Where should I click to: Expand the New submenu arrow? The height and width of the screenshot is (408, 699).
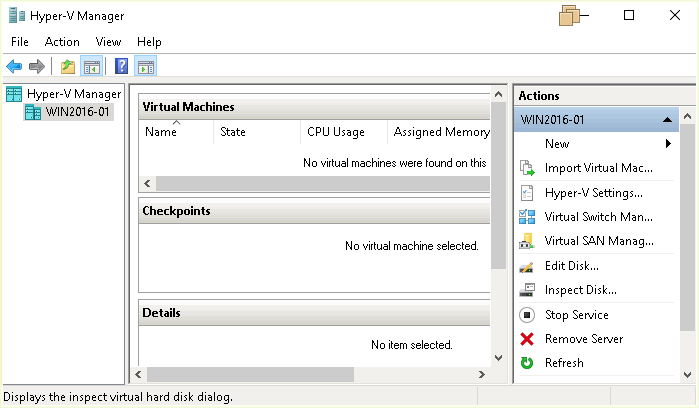[667, 144]
